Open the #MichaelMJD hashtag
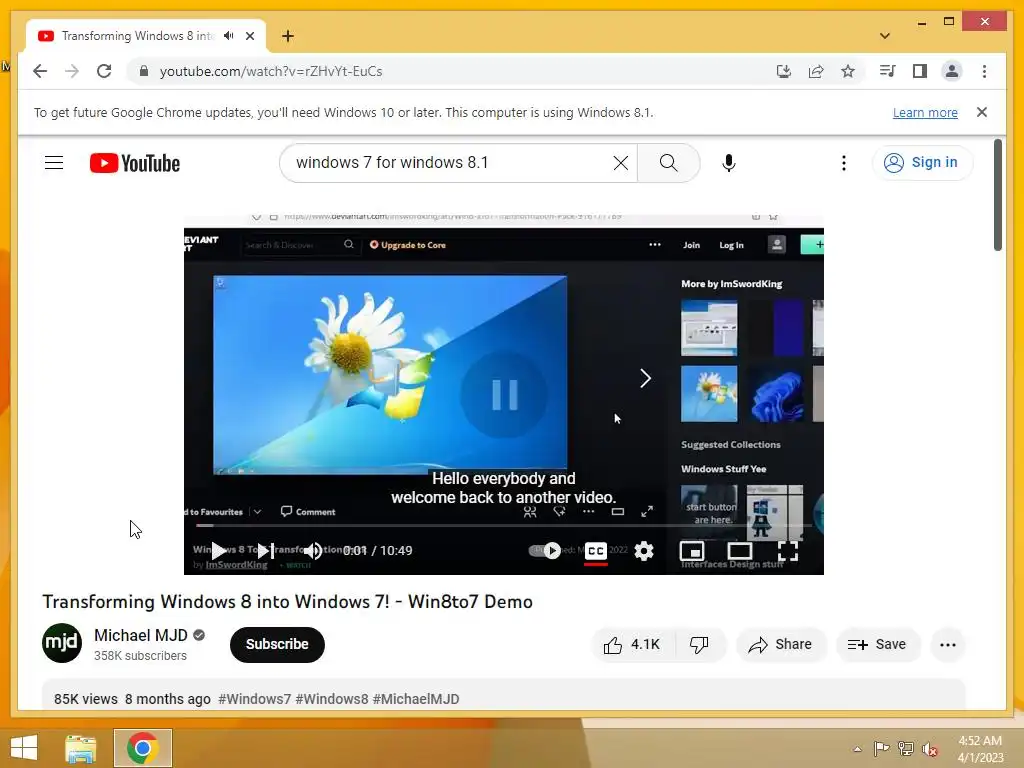1024x768 pixels. tap(416, 699)
